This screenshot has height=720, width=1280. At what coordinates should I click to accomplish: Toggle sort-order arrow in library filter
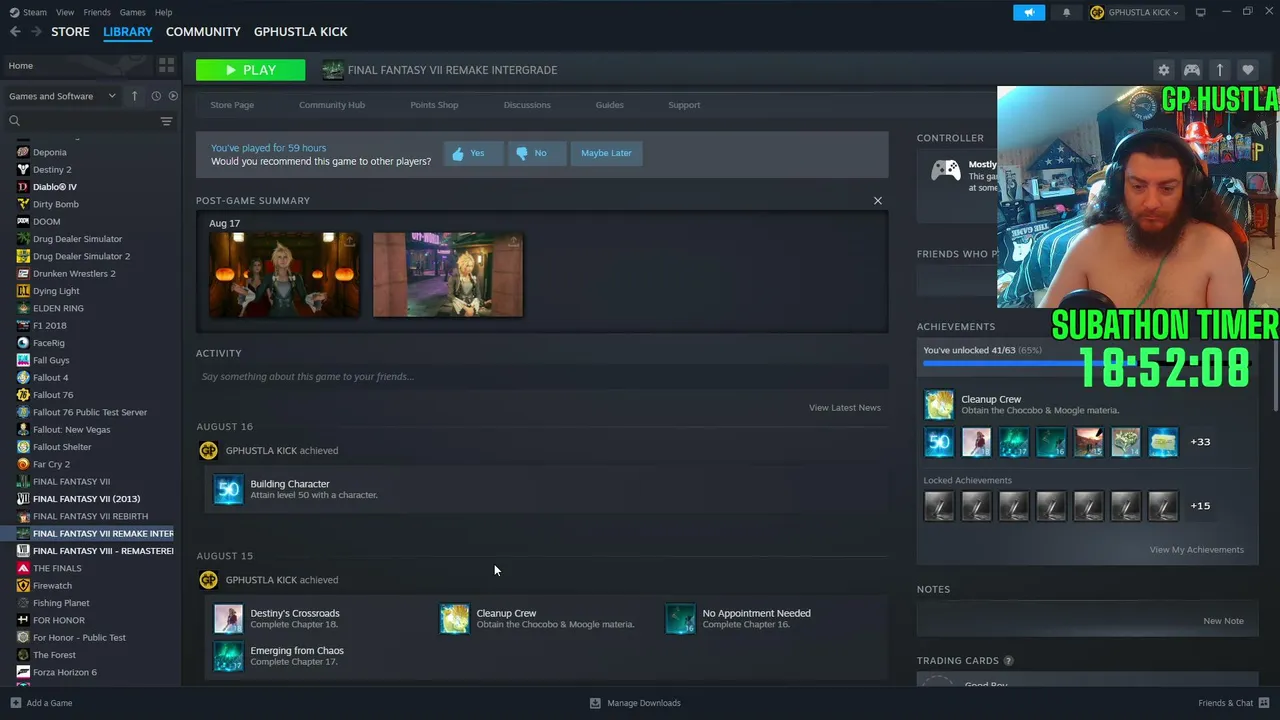coord(135,96)
